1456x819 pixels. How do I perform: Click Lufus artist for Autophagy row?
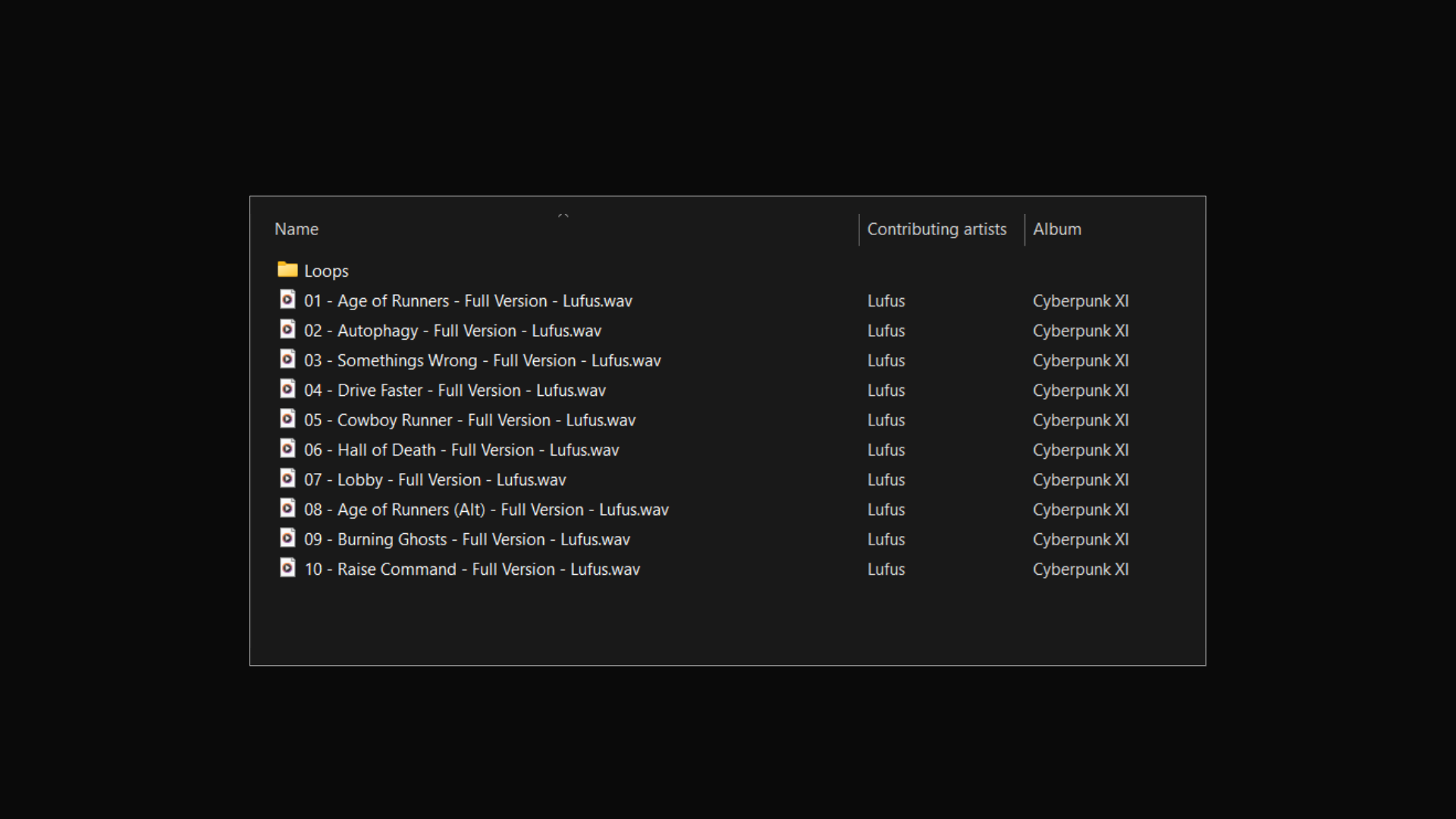pyautogui.click(x=886, y=331)
